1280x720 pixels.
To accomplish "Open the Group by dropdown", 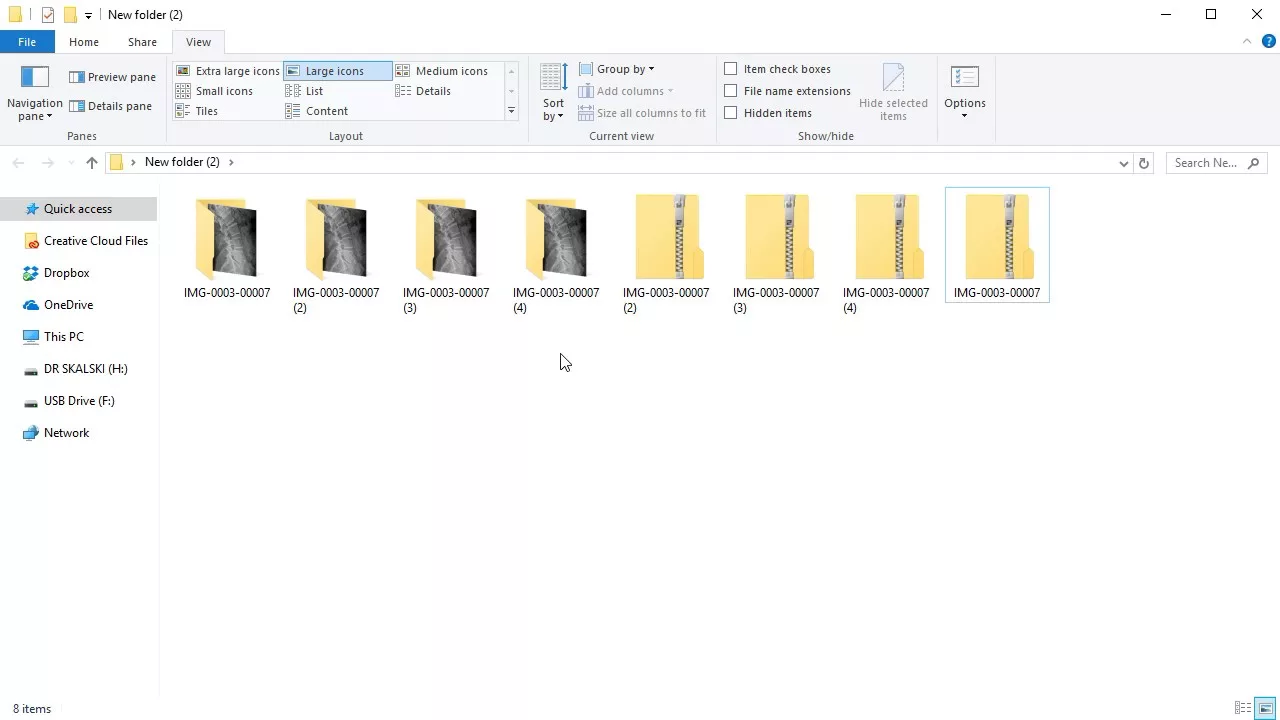I will click(620, 68).
